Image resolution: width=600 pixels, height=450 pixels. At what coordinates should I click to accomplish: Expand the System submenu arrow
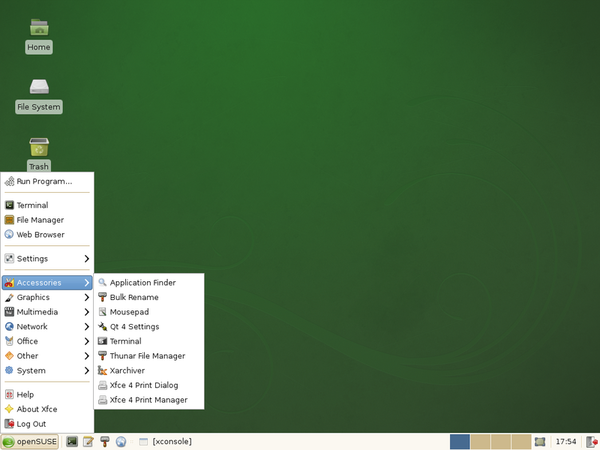(x=87, y=370)
